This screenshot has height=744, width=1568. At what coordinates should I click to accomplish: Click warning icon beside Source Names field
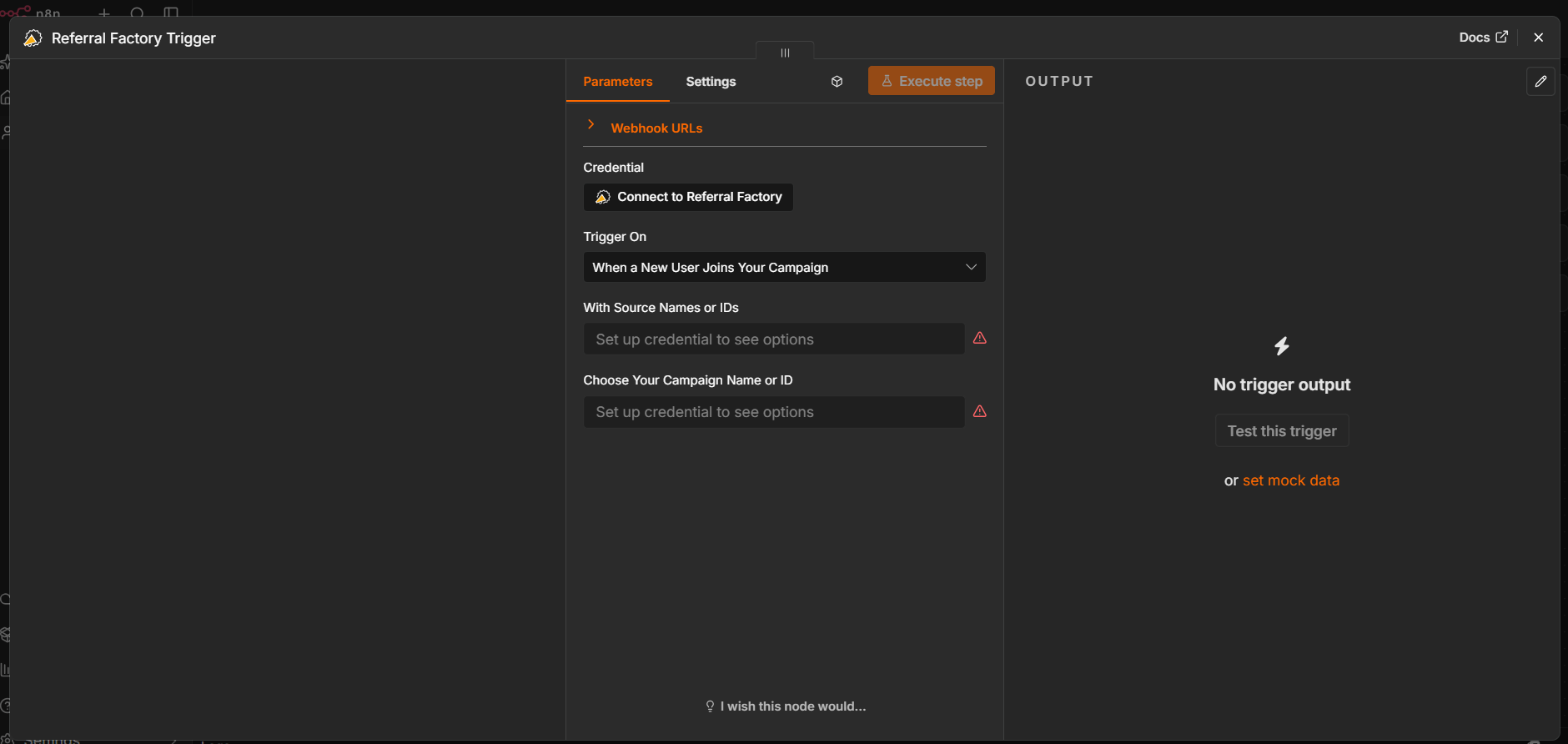coord(980,338)
